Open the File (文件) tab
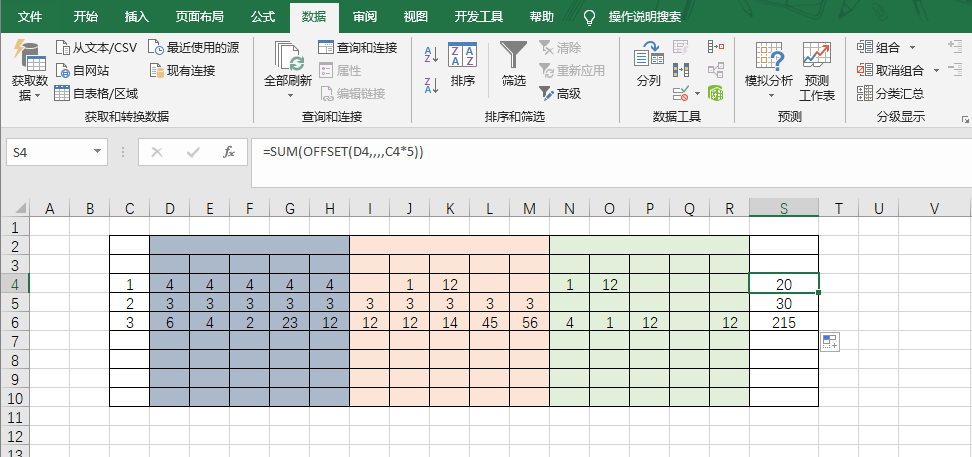Screen dimensions: 972x457 [30, 17]
